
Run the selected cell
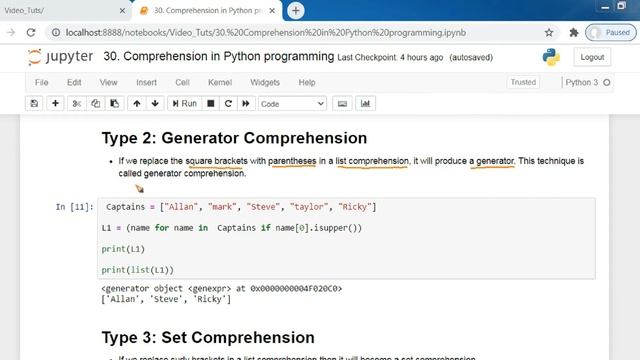pos(184,104)
